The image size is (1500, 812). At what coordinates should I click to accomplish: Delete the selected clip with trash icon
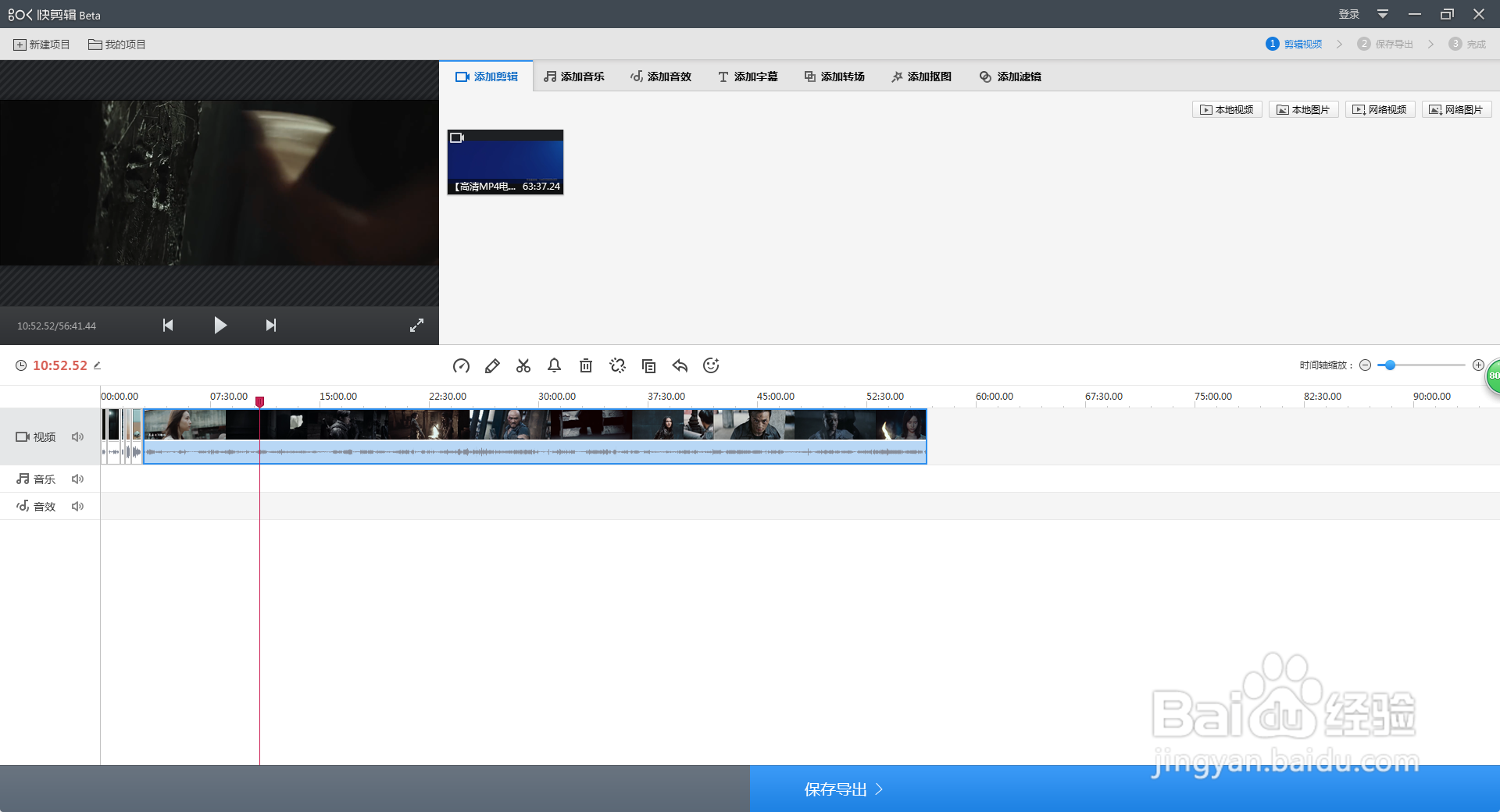[x=586, y=365]
